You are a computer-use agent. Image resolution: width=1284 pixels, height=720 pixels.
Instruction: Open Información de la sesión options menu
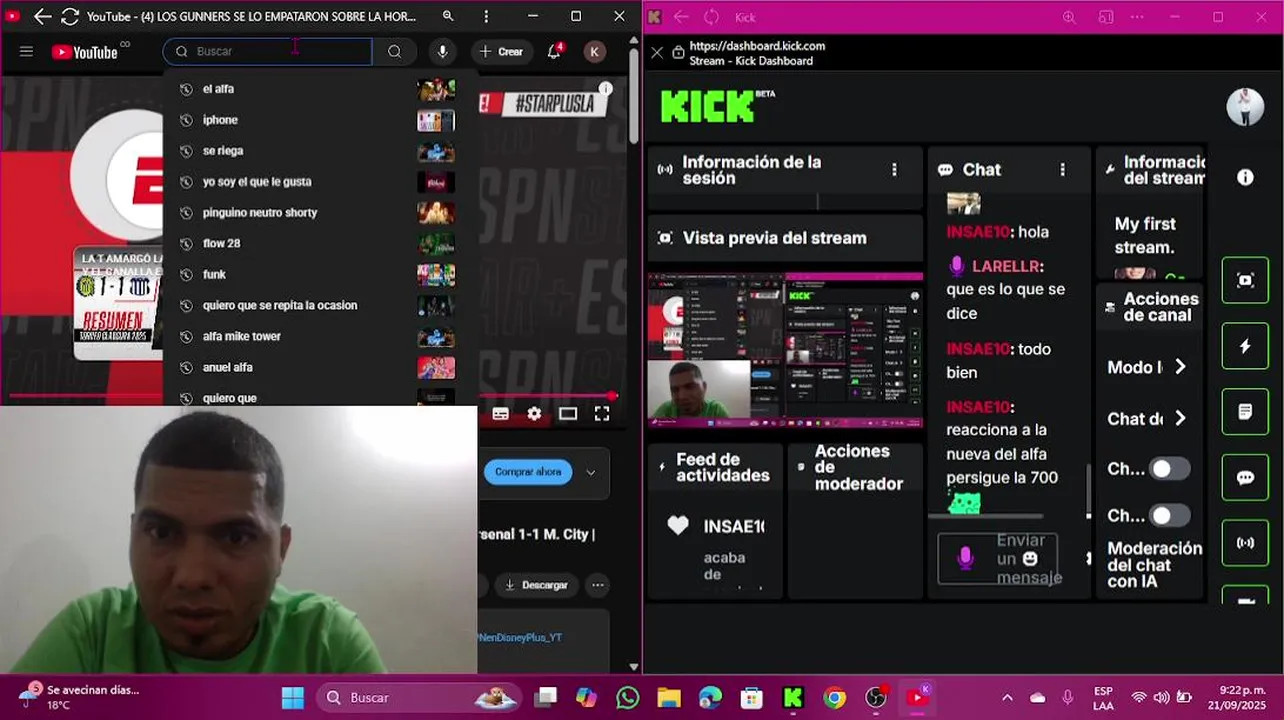click(x=894, y=170)
